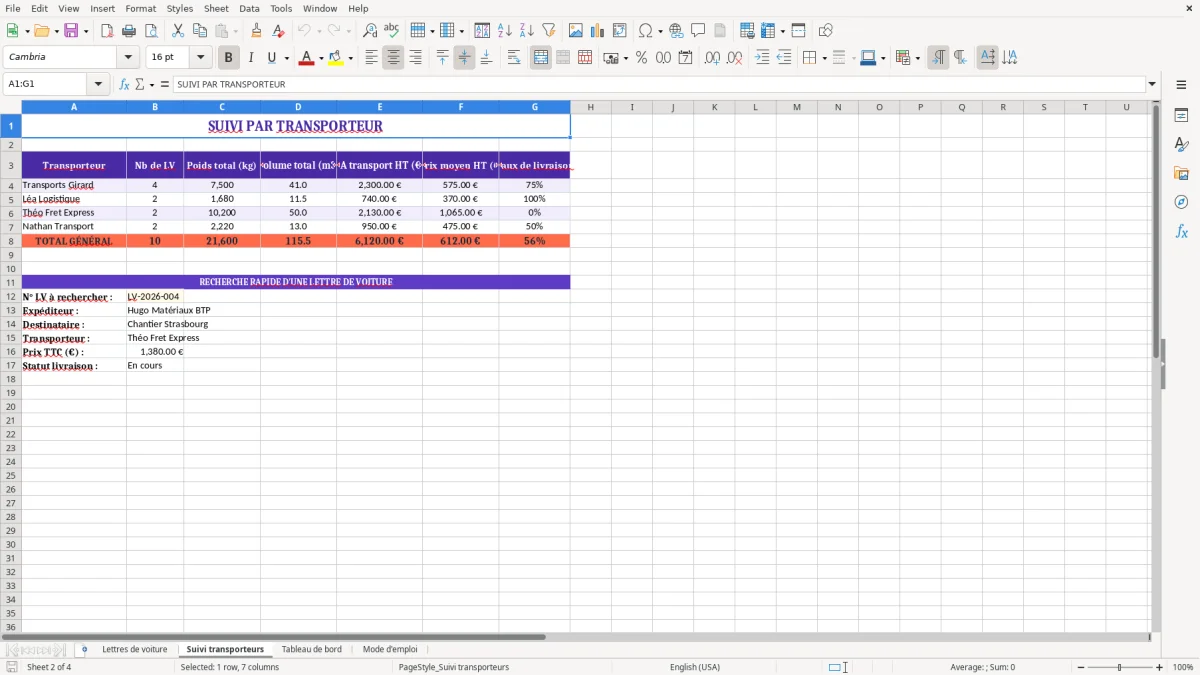Open the Function Wizard fx icon
Image resolution: width=1200 pixels, height=675 pixels.
click(x=125, y=85)
